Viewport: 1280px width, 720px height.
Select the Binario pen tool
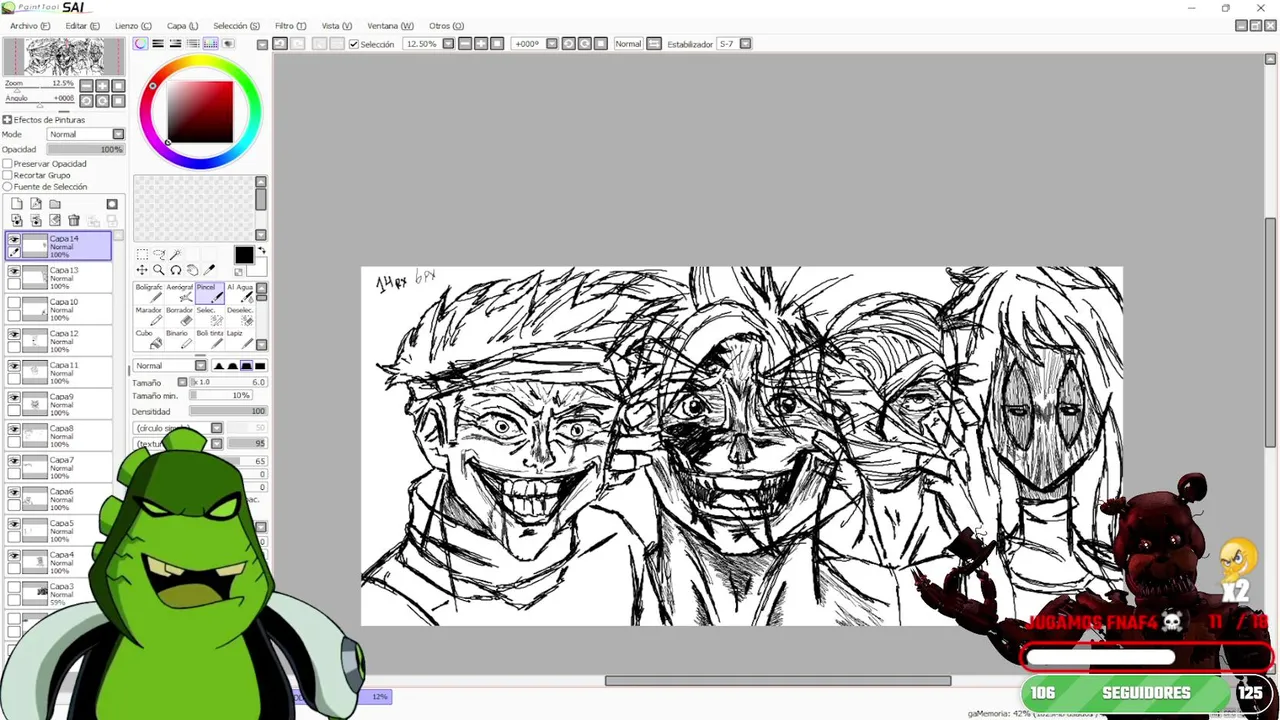(x=179, y=339)
